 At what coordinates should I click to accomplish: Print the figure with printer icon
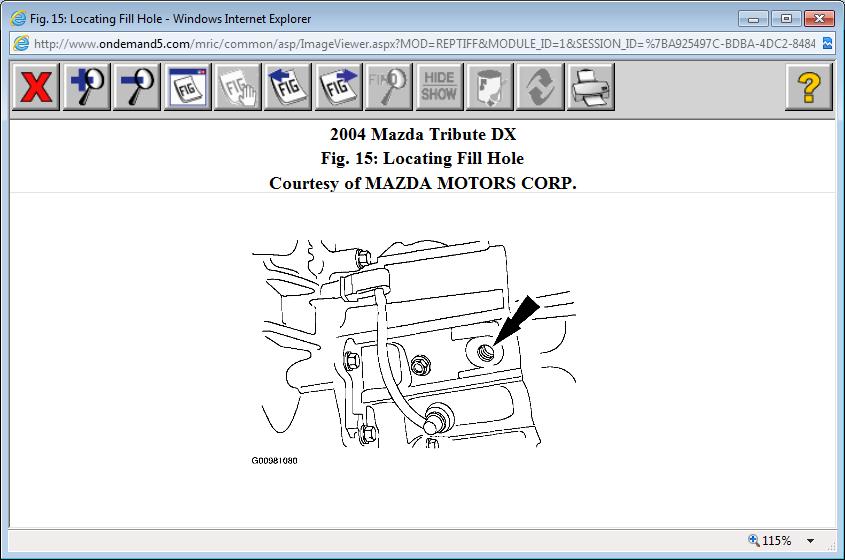coord(590,87)
